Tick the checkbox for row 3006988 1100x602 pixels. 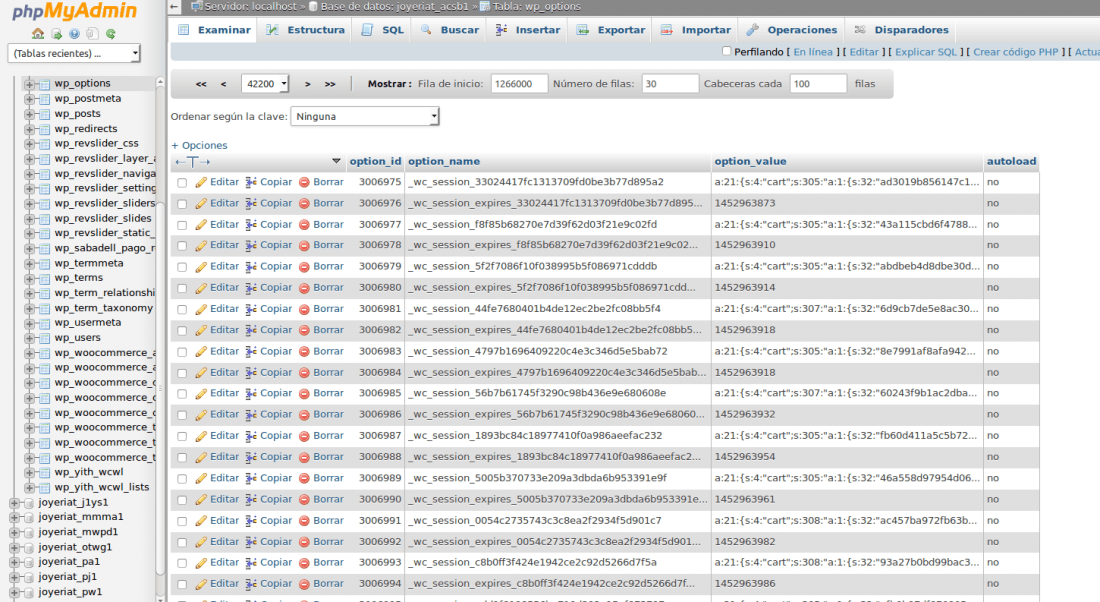point(182,457)
